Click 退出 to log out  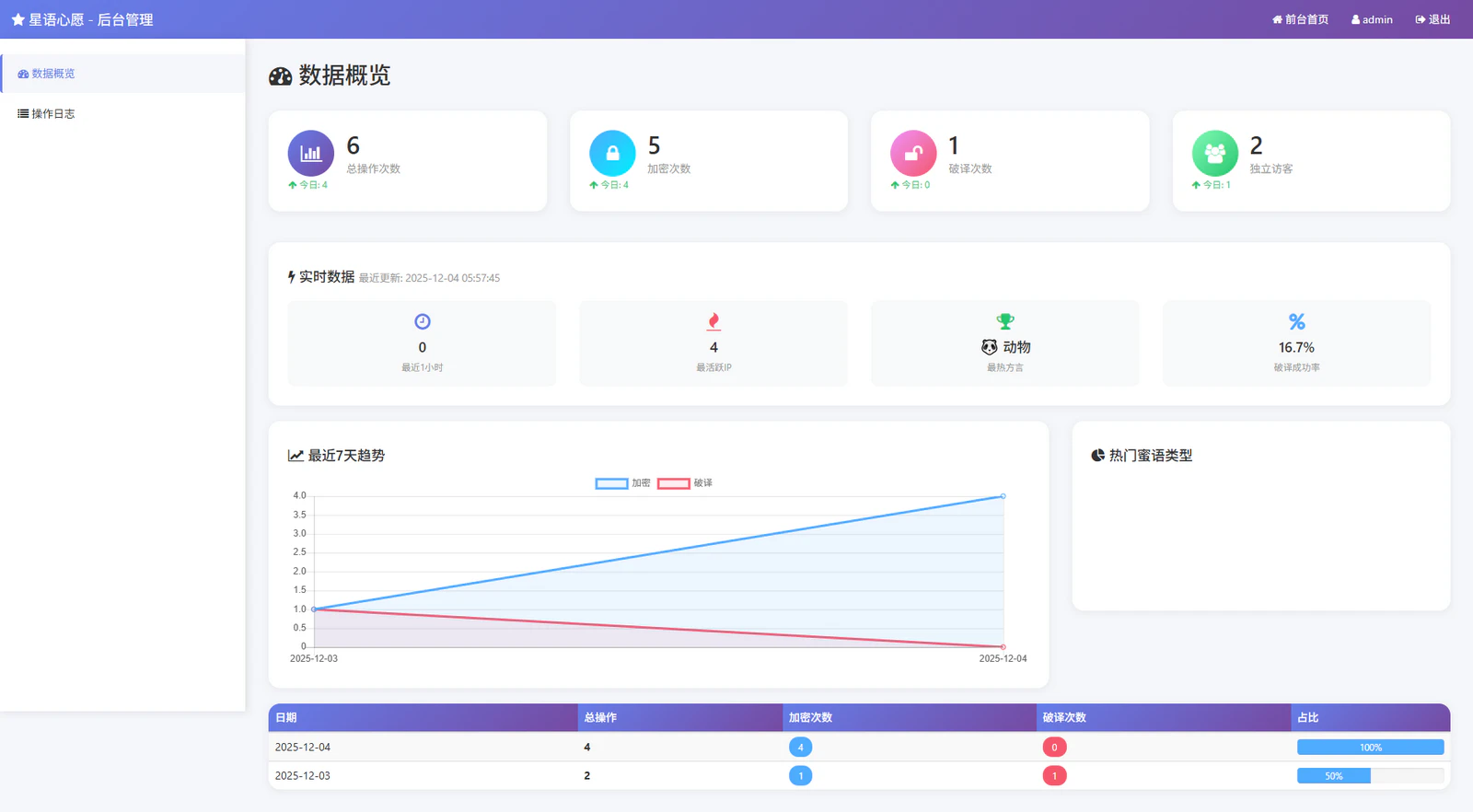point(1432,19)
